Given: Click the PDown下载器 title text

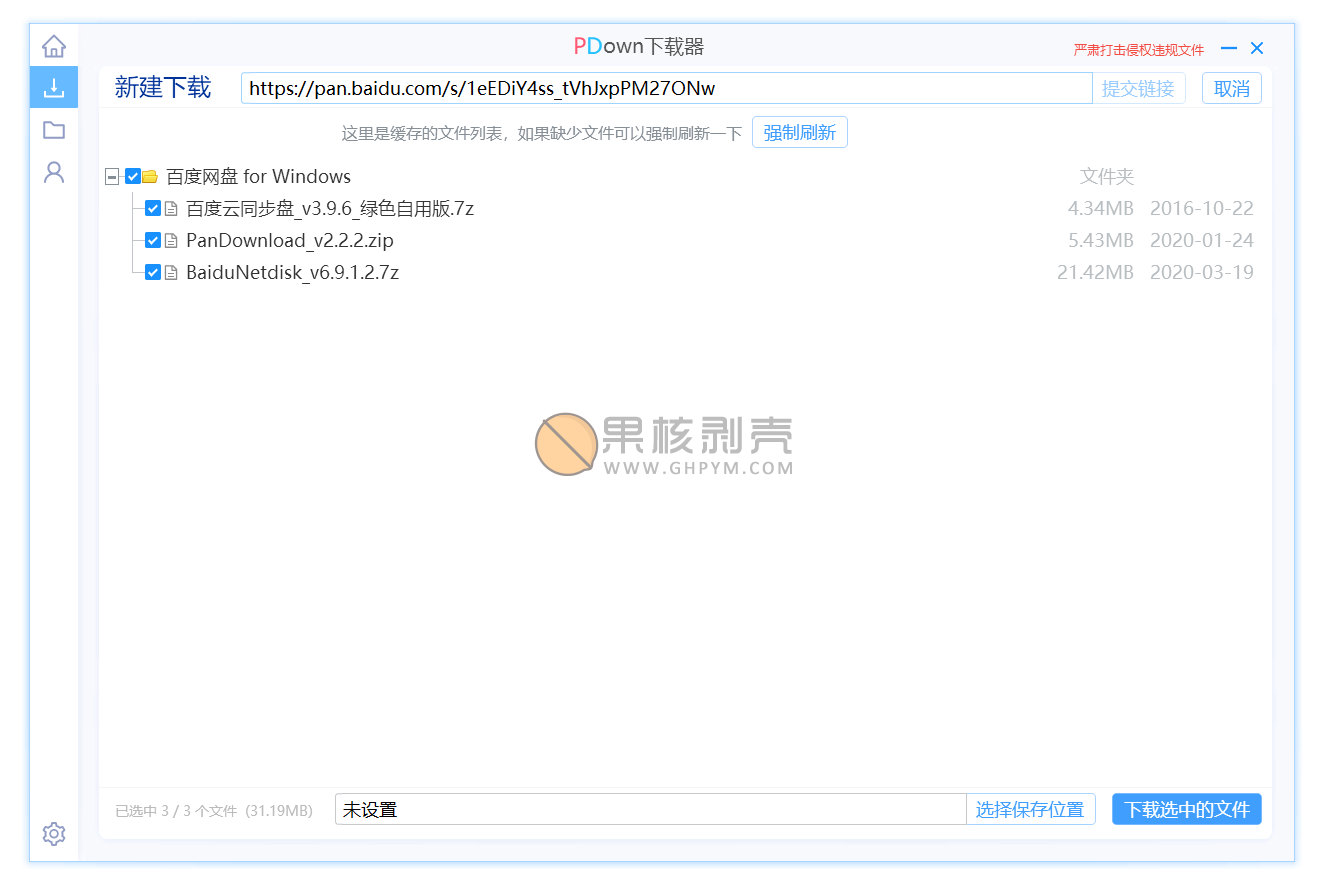Looking at the screenshot, I should [x=639, y=47].
